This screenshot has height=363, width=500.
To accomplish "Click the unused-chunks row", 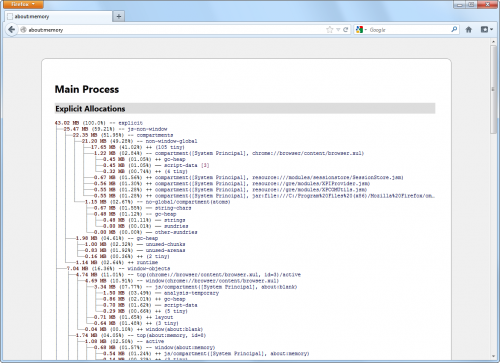I will coord(135,244).
